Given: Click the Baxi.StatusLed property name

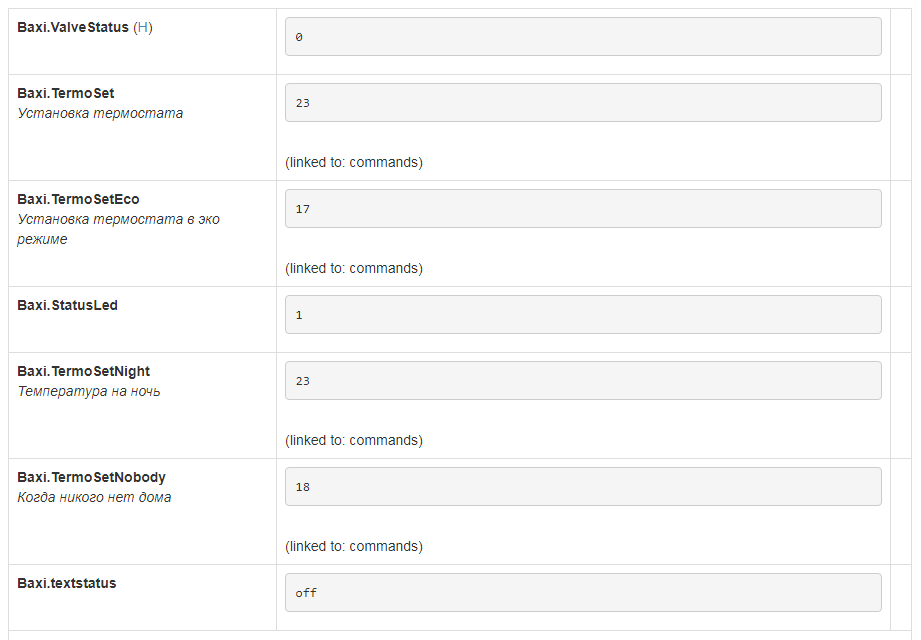Looking at the screenshot, I should (x=67, y=306).
